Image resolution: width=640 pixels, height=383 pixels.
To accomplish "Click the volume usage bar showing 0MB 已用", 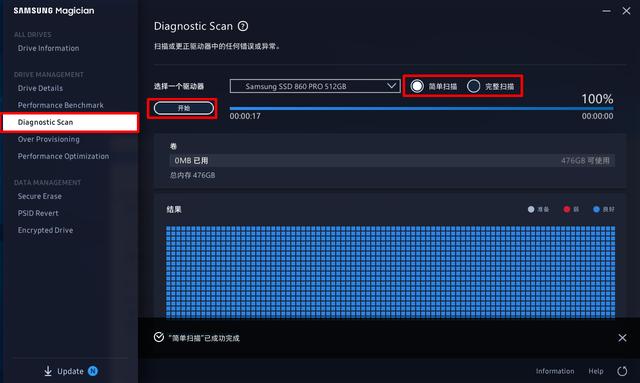I will point(392,160).
